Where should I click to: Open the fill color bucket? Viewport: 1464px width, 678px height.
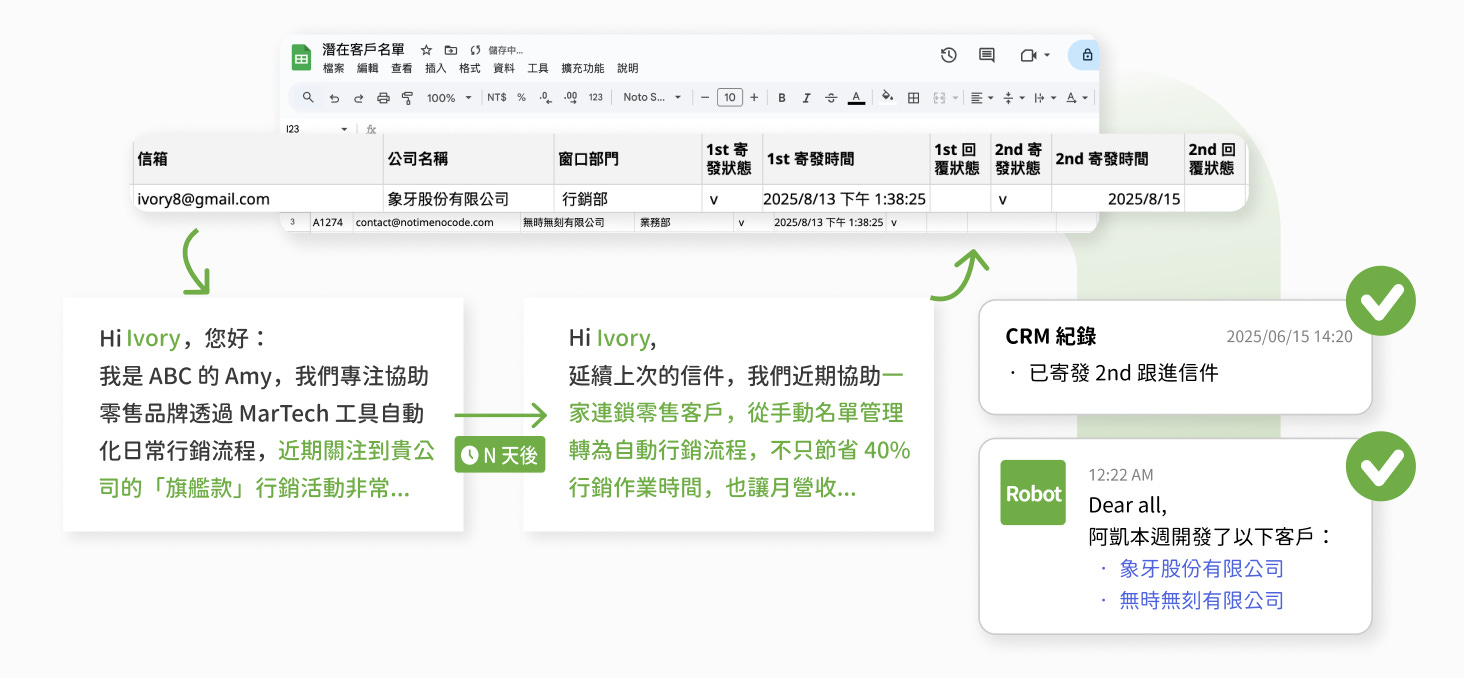point(888,97)
